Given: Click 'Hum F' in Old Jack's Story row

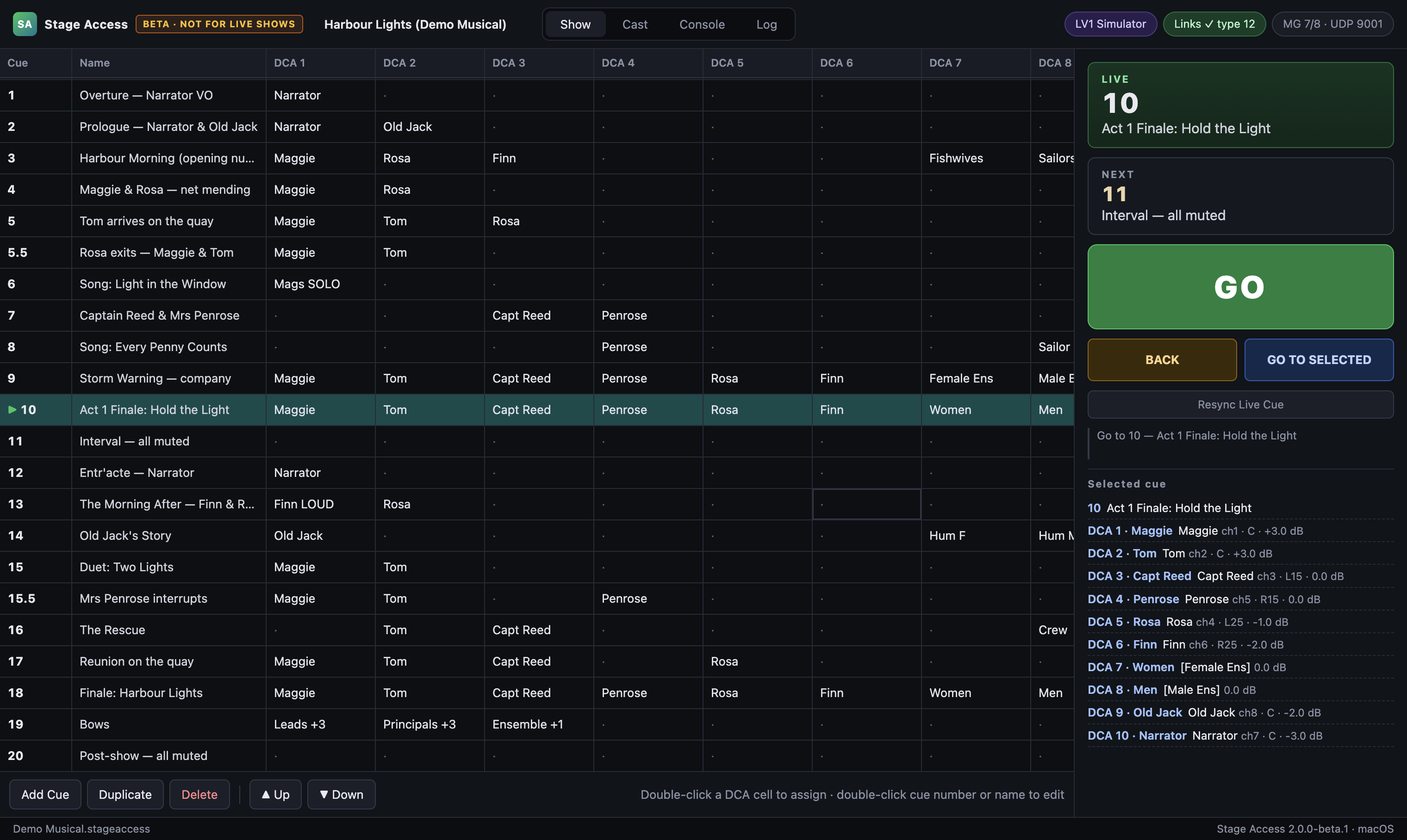Looking at the screenshot, I should coord(947,536).
